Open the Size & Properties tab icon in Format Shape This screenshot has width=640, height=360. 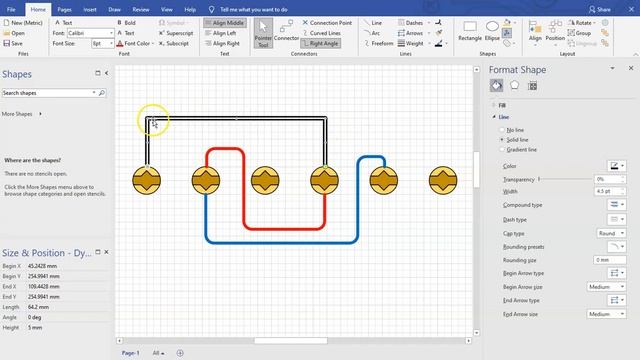(532, 86)
